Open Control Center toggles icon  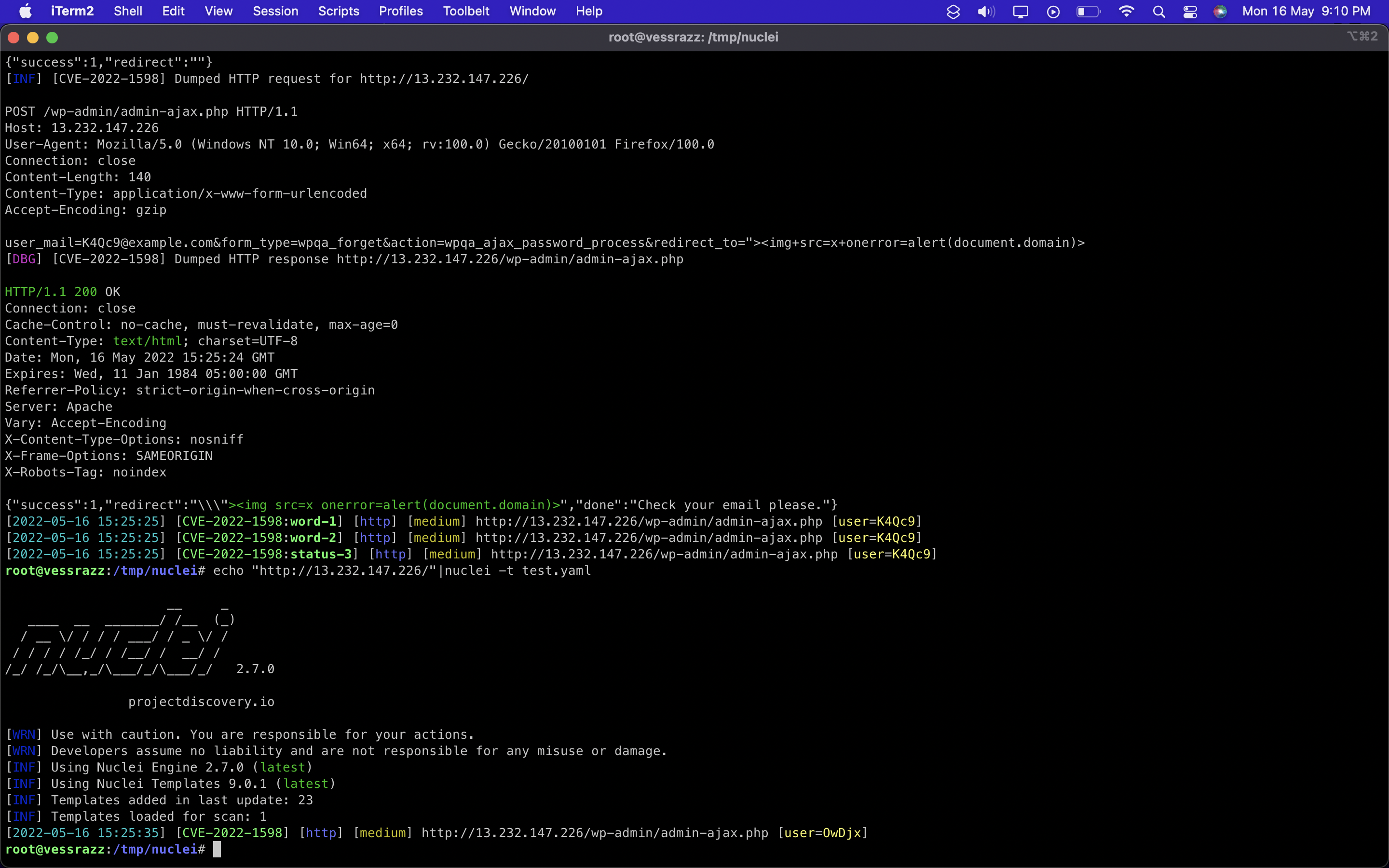coord(1190,12)
